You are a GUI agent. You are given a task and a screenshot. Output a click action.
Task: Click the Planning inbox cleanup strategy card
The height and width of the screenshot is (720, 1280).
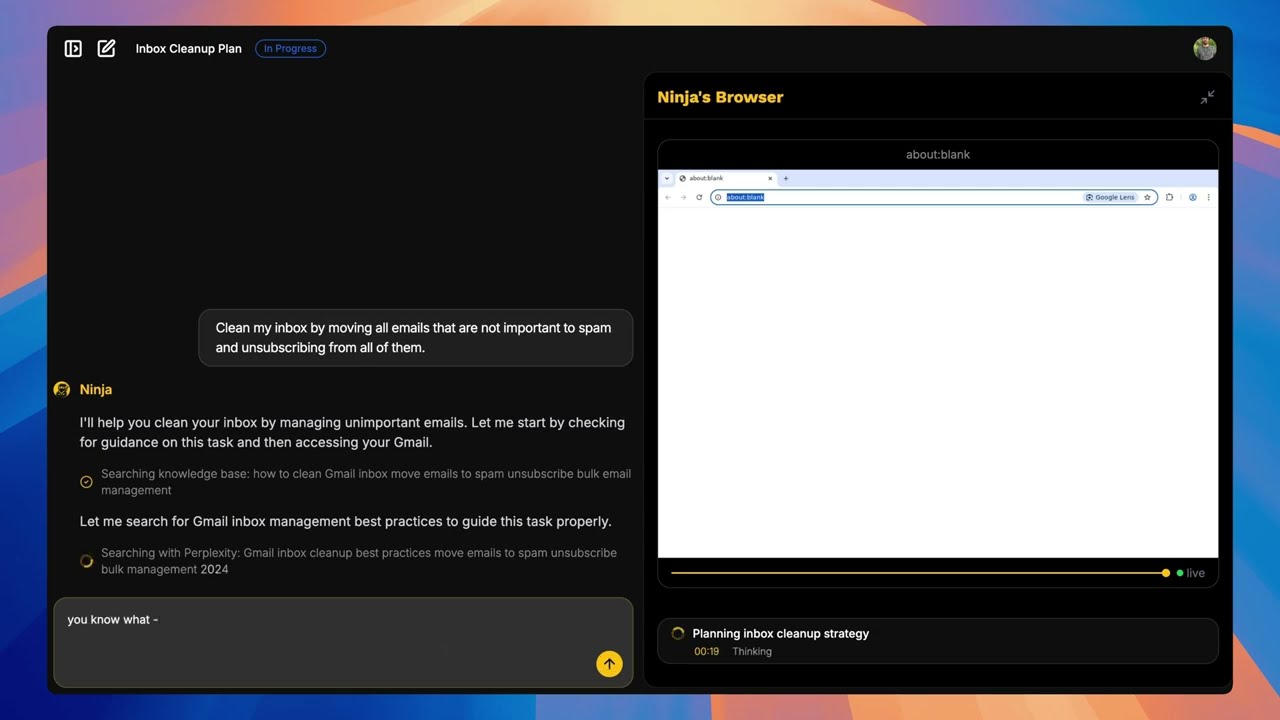pyautogui.click(x=938, y=641)
